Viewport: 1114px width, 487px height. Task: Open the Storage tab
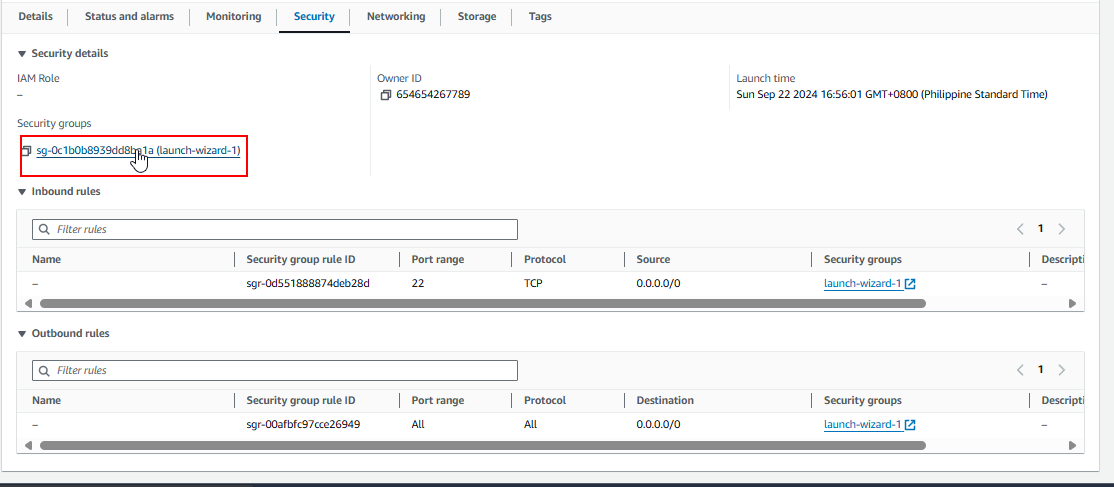click(476, 17)
